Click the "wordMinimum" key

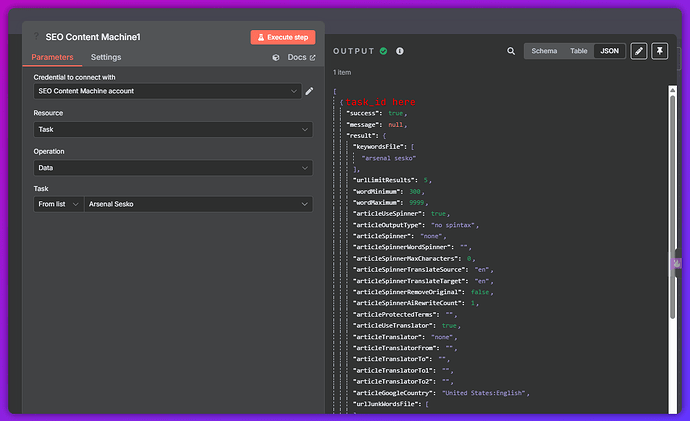pyautogui.click(x=379, y=192)
